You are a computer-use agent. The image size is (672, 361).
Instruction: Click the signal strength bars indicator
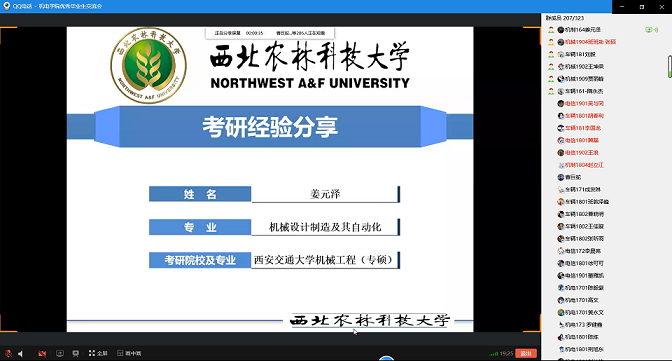pos(493,354)
